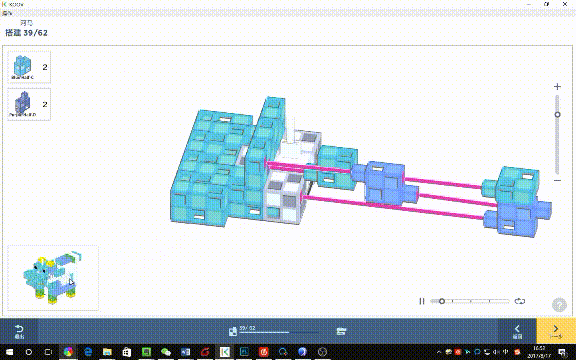Open the help question mark button
This screenshot has width=576, height=360.
coord(559,305)
